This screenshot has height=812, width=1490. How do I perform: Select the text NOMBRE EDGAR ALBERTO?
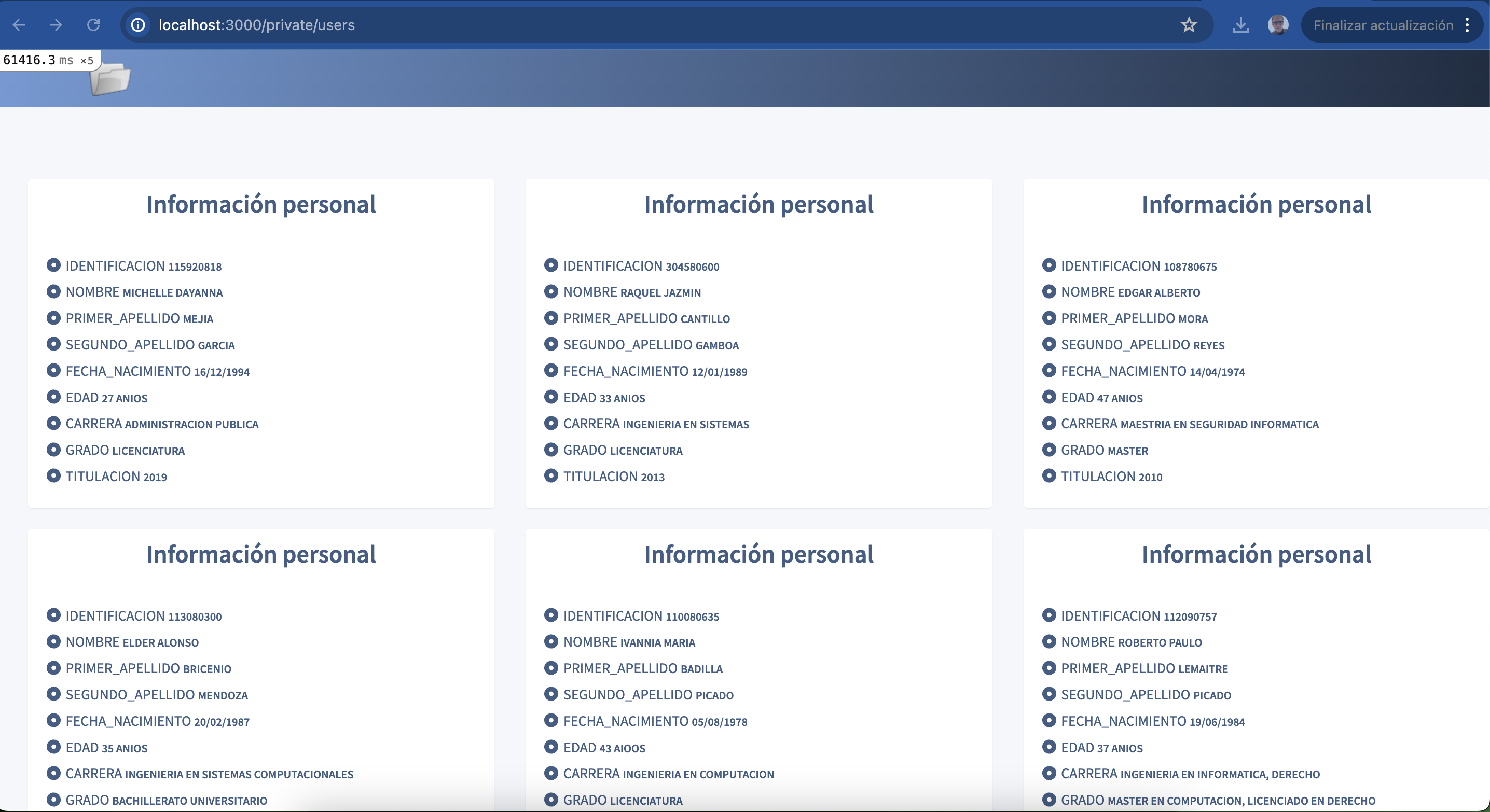point(1131,292)
